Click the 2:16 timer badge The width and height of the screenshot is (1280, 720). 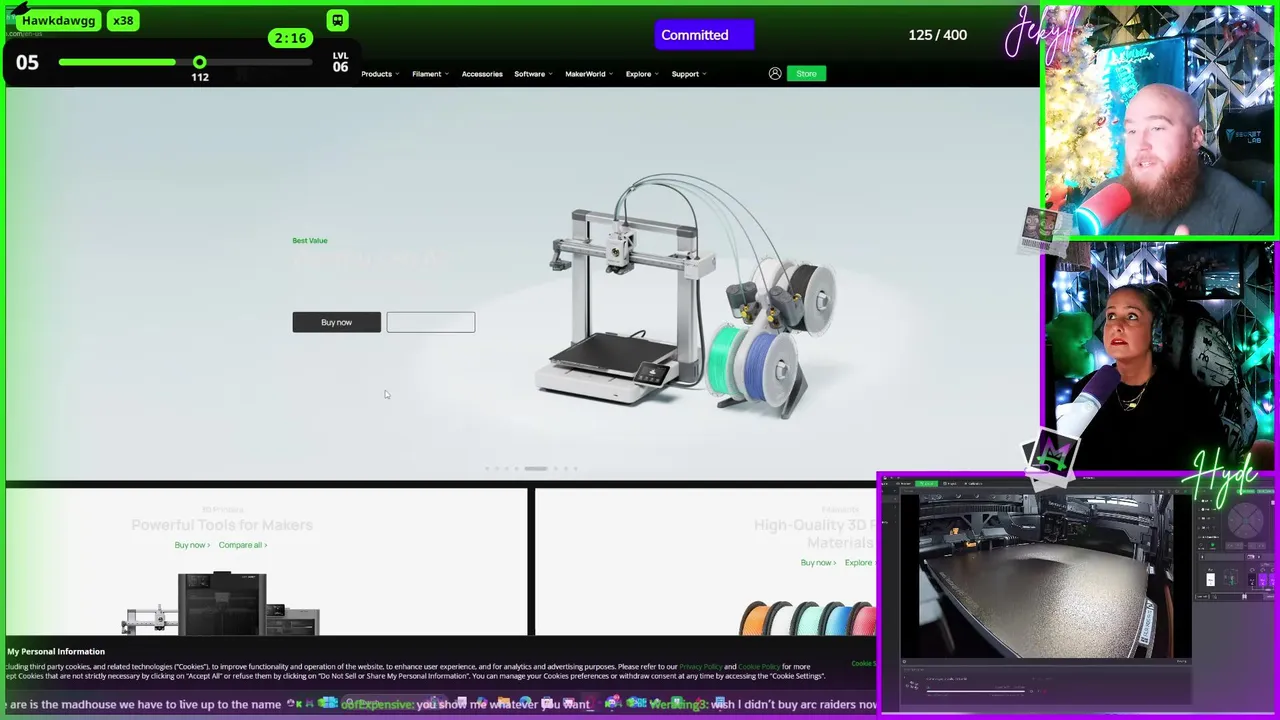[x=290, y=38]
